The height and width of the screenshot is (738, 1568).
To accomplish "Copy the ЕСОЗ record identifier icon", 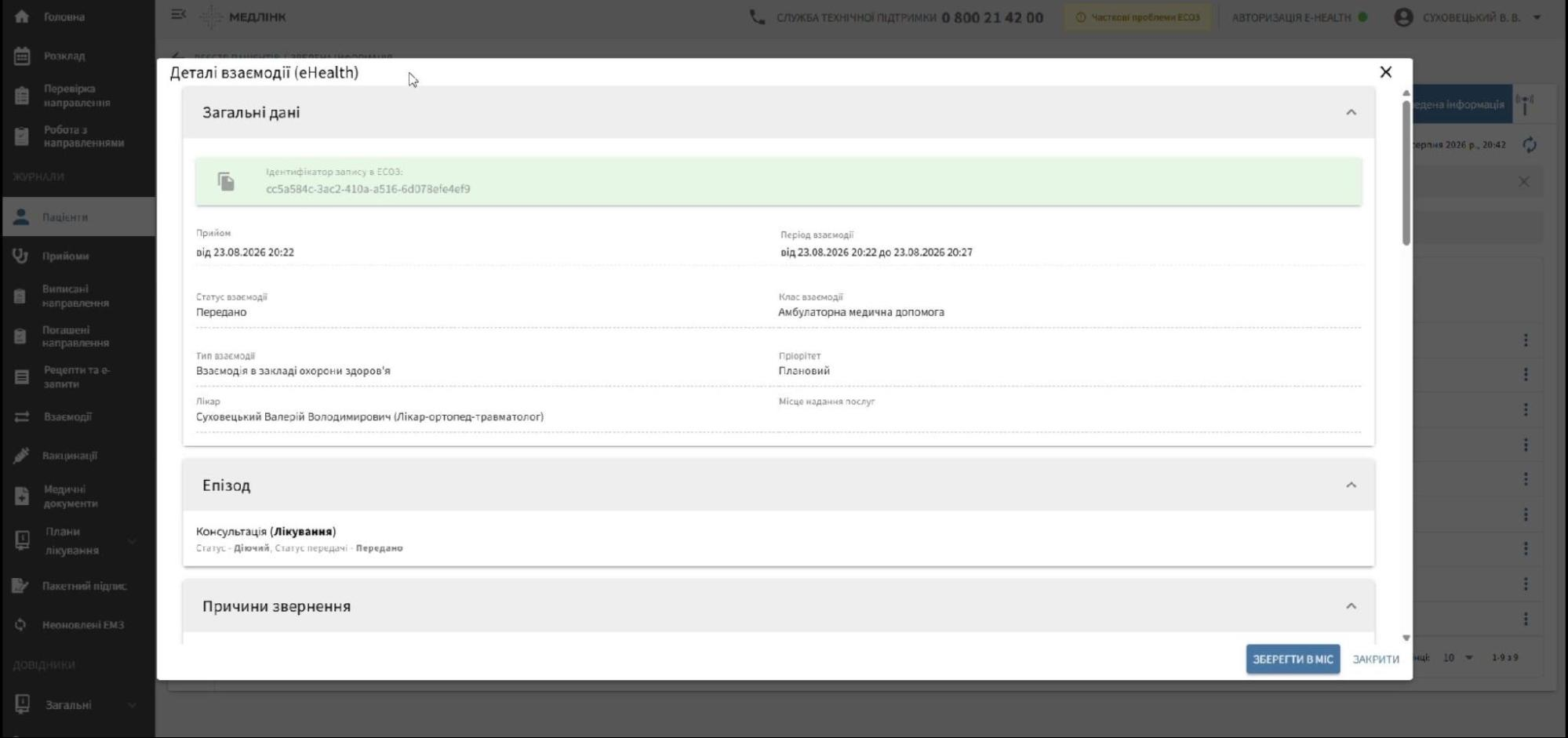I will (x=226, y=181).
